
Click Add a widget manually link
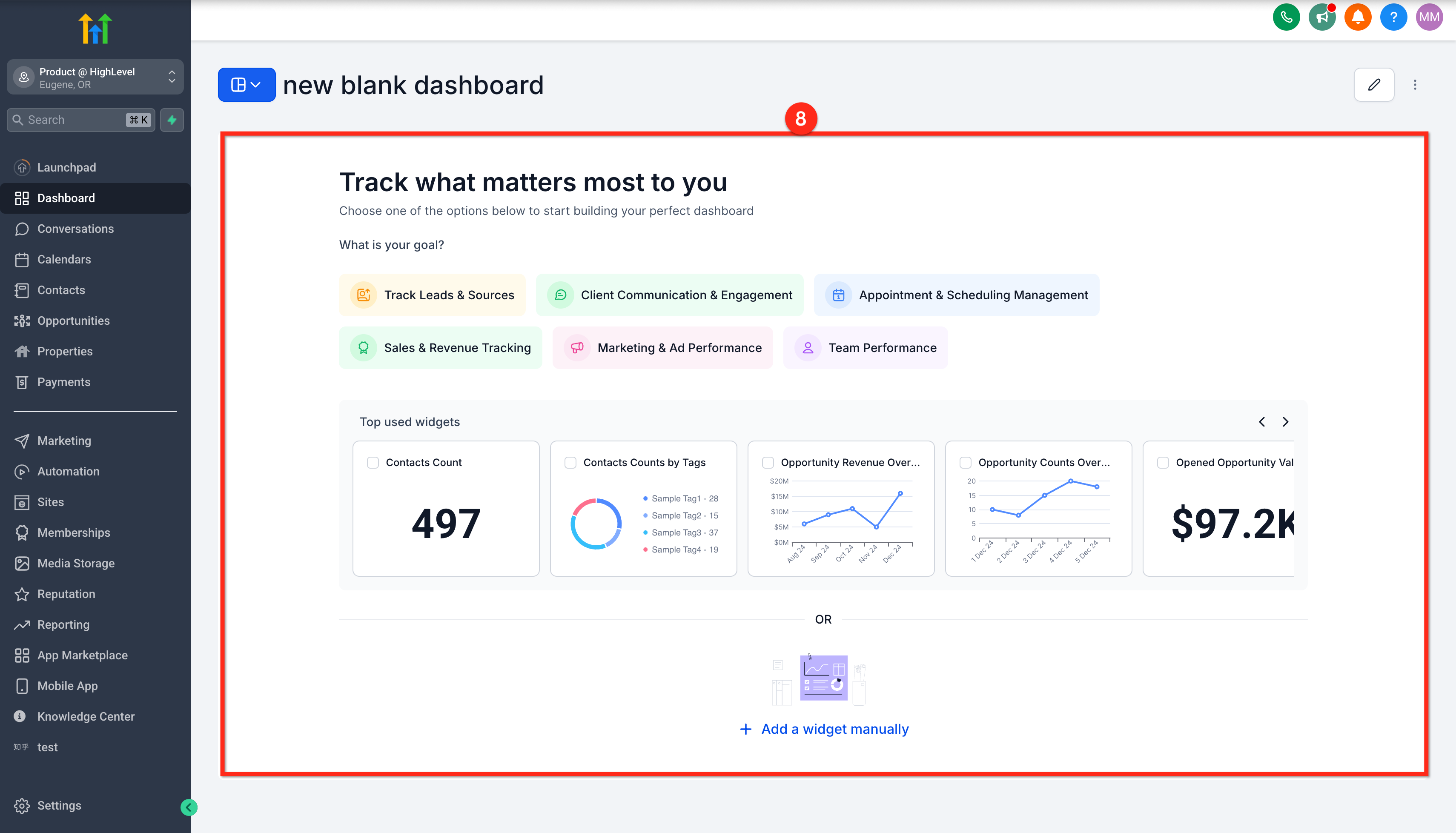click(x=823, y=729)
